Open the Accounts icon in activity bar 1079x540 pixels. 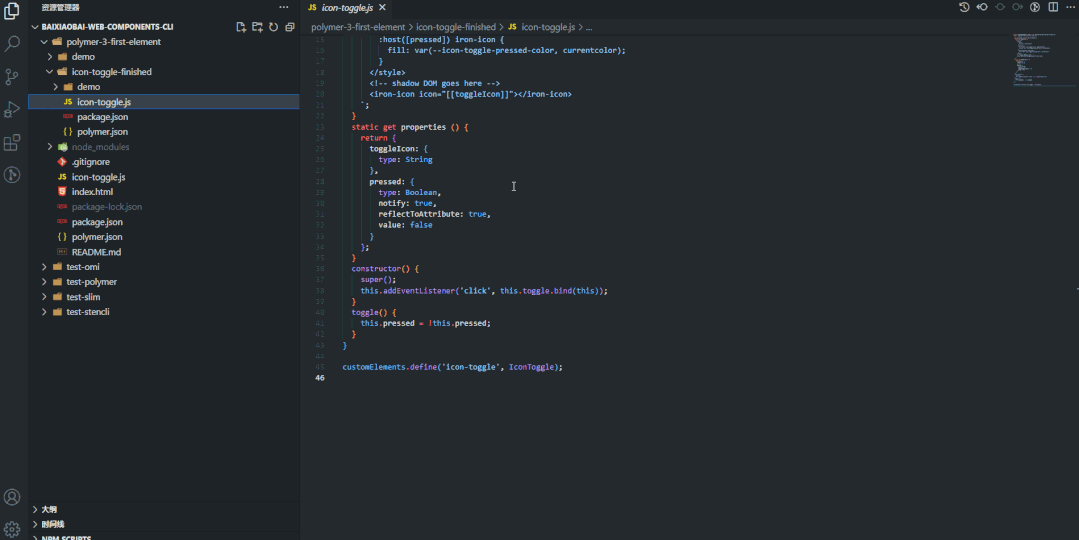[x=13, y=497]
